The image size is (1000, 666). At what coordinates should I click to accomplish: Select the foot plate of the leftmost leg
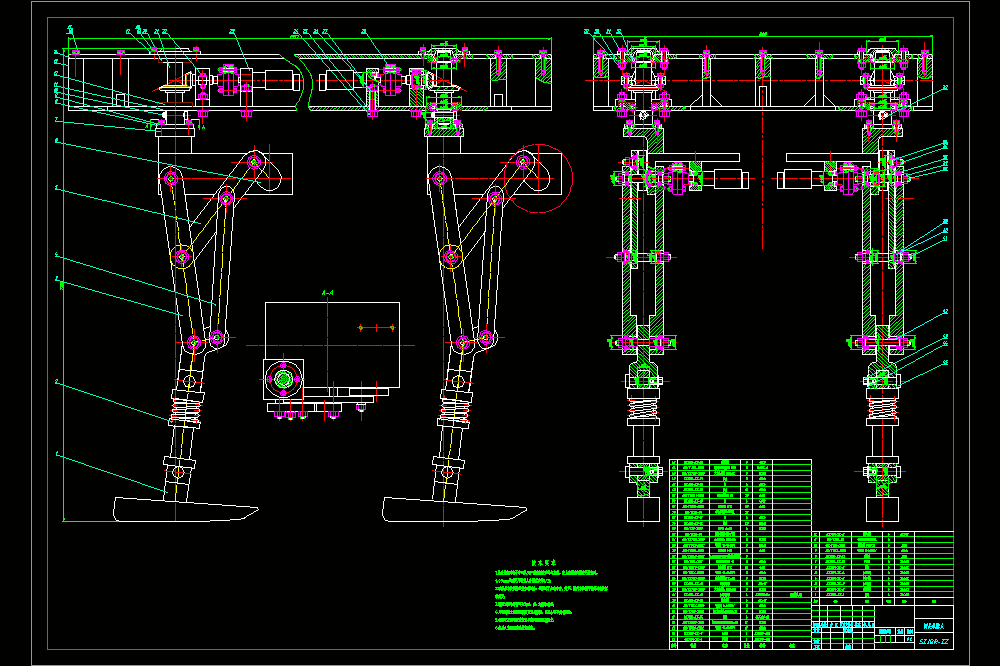185,510
